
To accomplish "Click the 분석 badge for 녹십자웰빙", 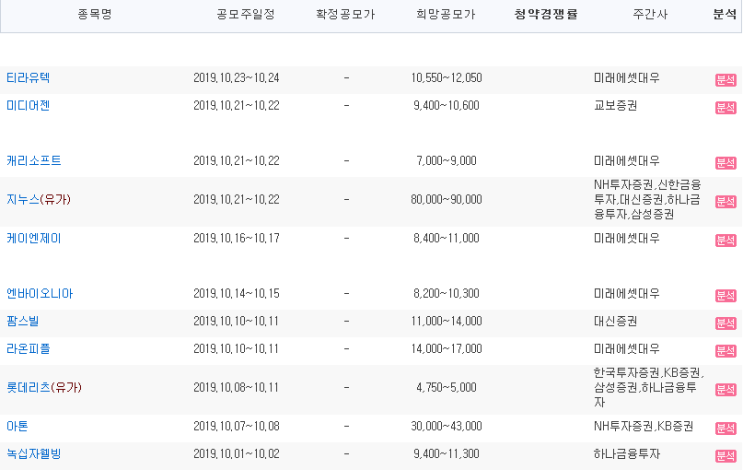I will (x=725, y=456).
